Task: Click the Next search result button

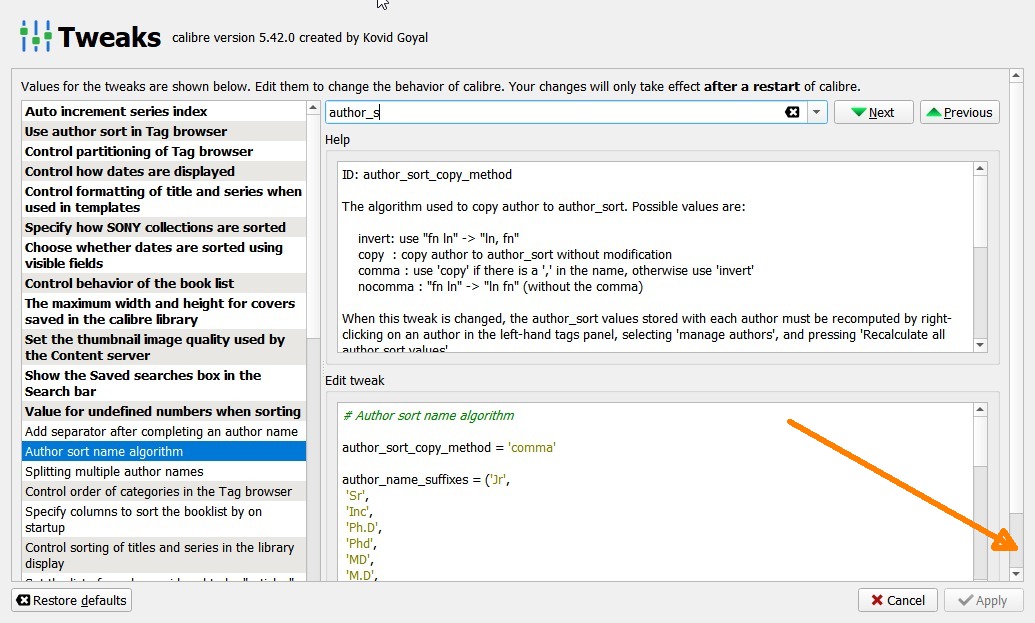Action: point(873,112)
